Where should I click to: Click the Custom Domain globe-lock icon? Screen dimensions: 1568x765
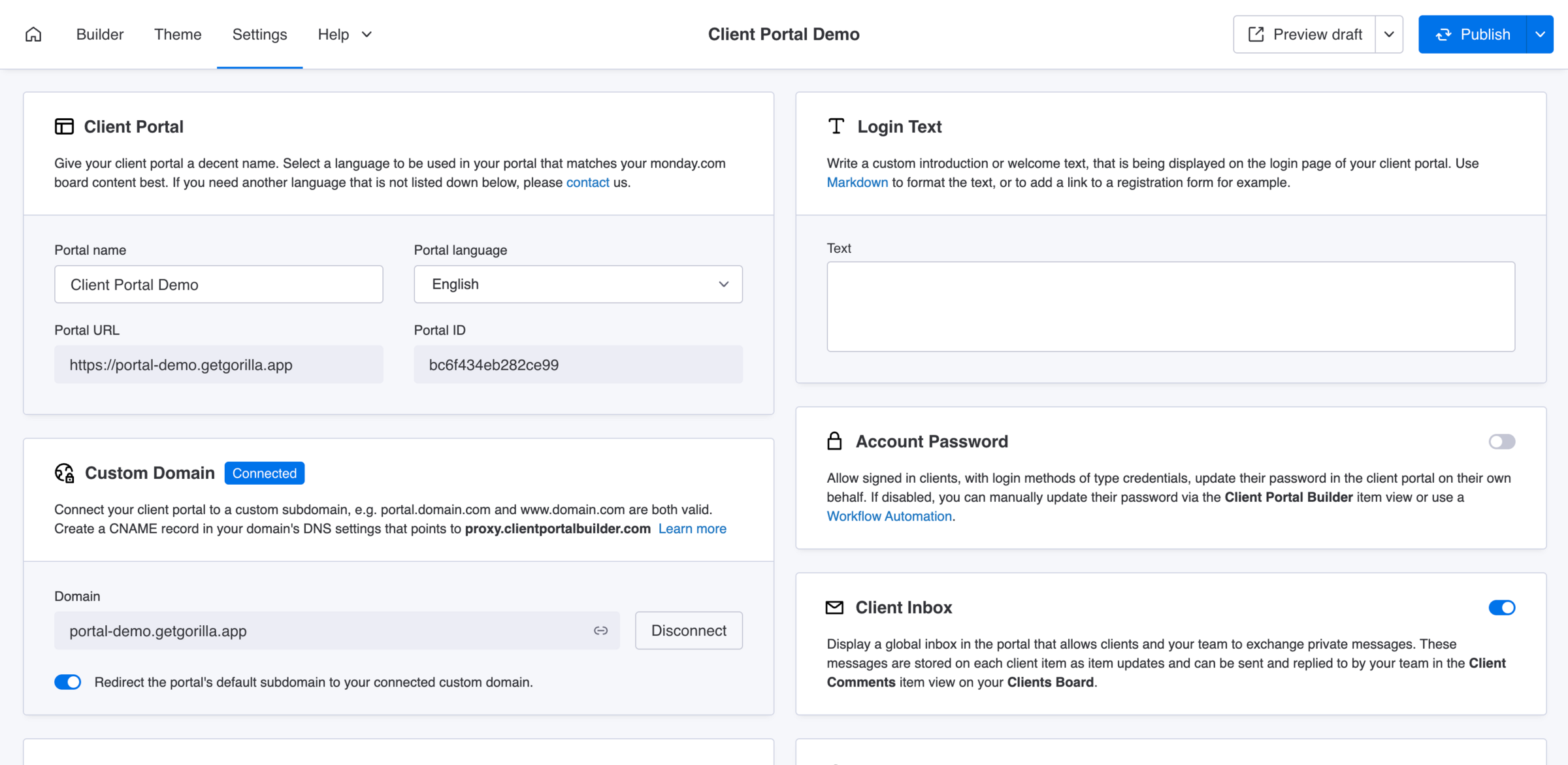64,473
